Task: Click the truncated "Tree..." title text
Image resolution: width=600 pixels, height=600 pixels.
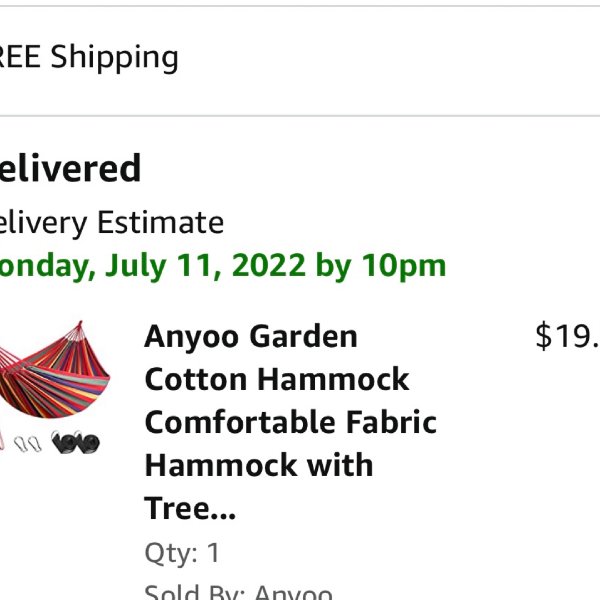Action: pos(190,509)
